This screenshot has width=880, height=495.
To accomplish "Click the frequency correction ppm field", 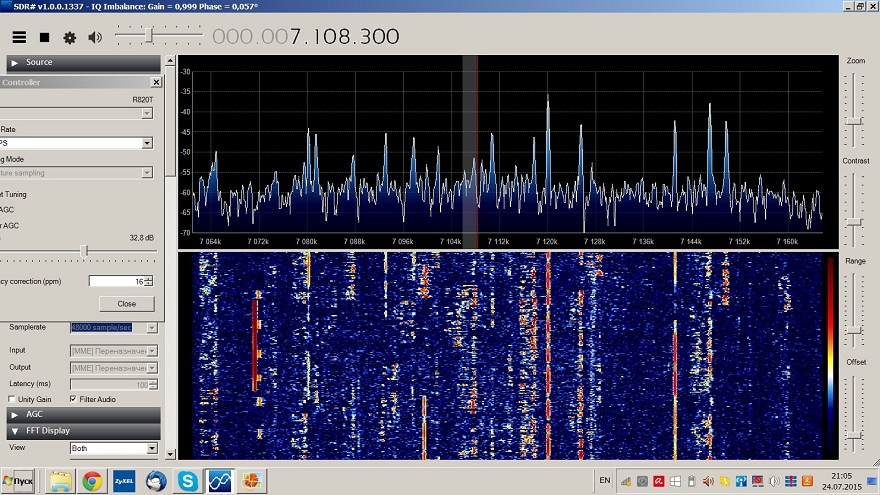I will (115, 281).
